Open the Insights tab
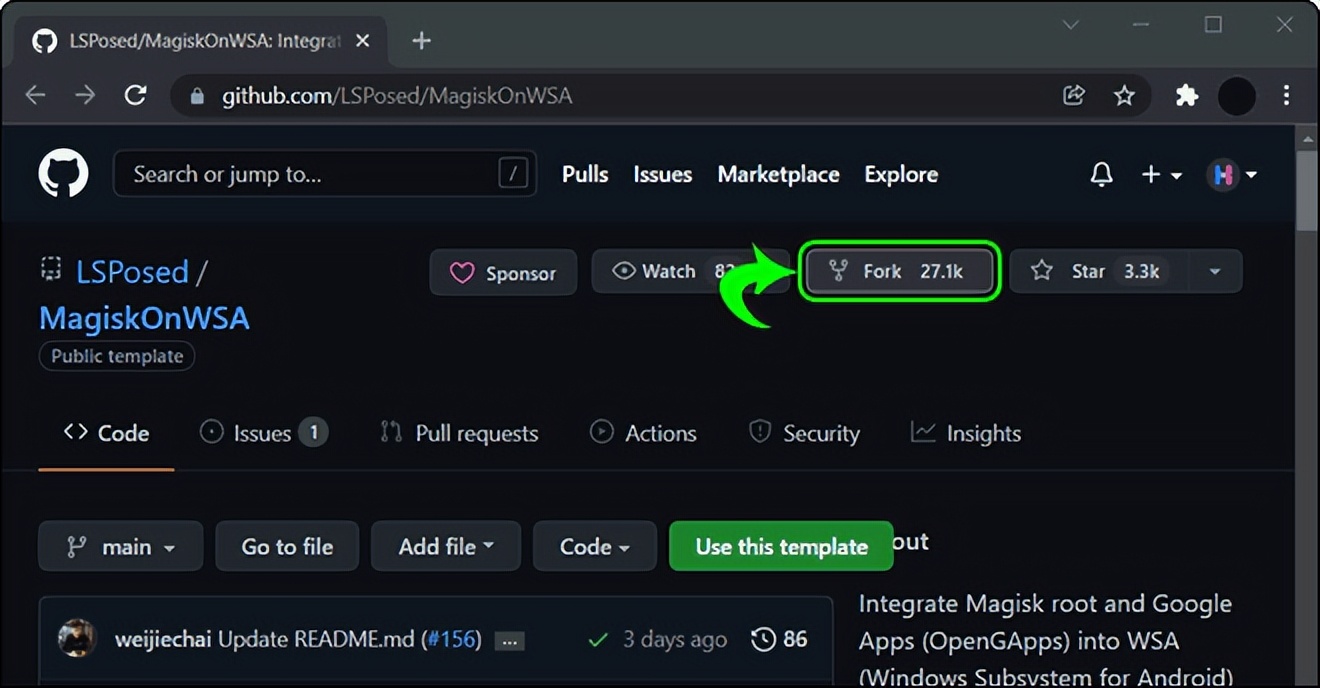The width and height of the screenshot is (1320, 688). 966,433
